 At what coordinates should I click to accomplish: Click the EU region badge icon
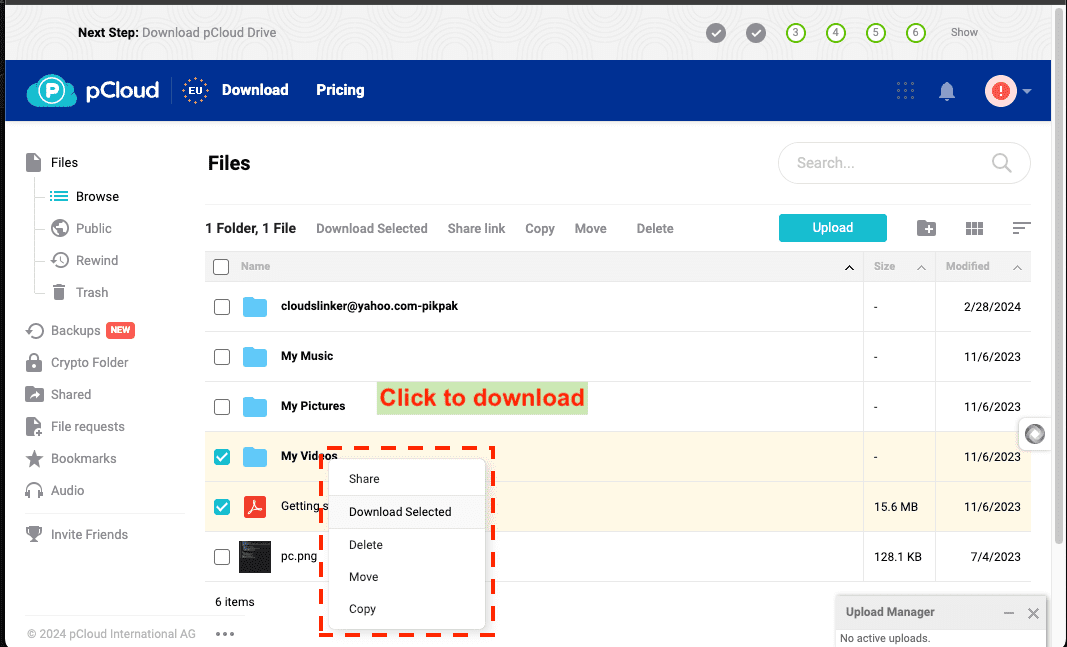point(195,90)
